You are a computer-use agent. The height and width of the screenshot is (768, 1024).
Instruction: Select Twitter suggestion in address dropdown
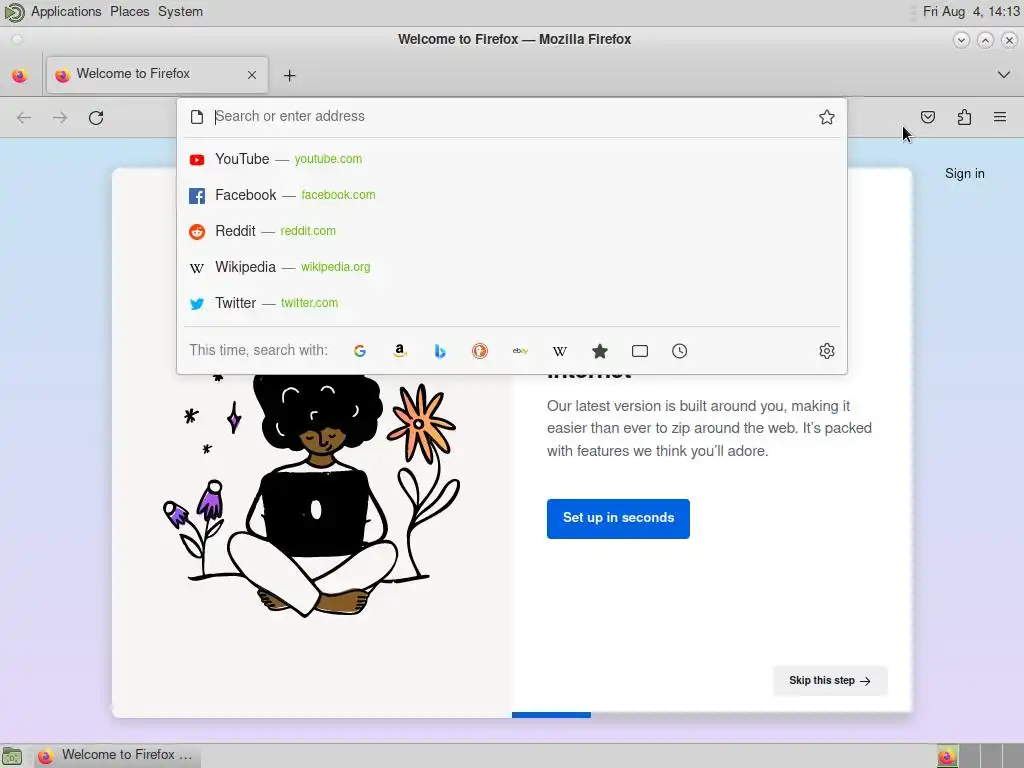[x=512, y=303]
